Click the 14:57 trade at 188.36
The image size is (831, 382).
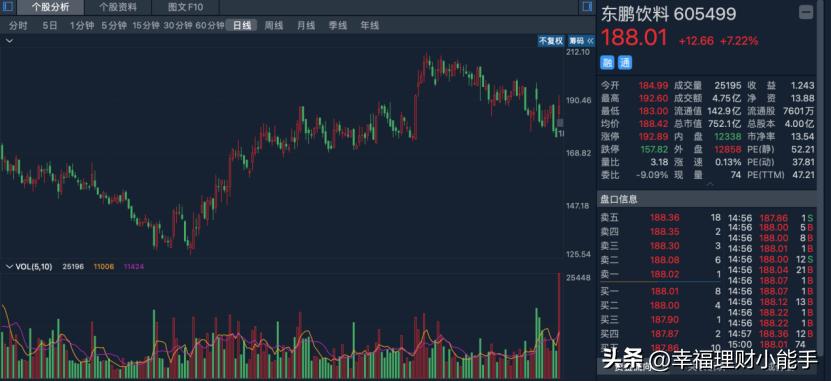[x=771, y=334]
